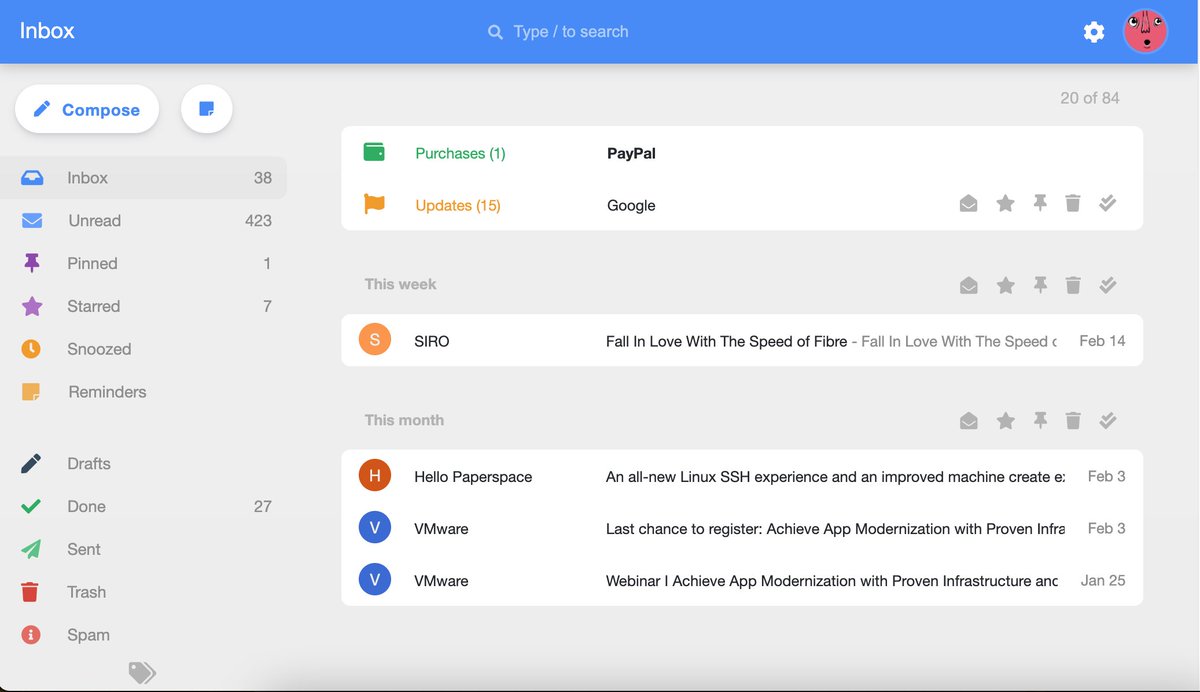
Task: Open the profile avatar menu
Action: point(1145,32)
